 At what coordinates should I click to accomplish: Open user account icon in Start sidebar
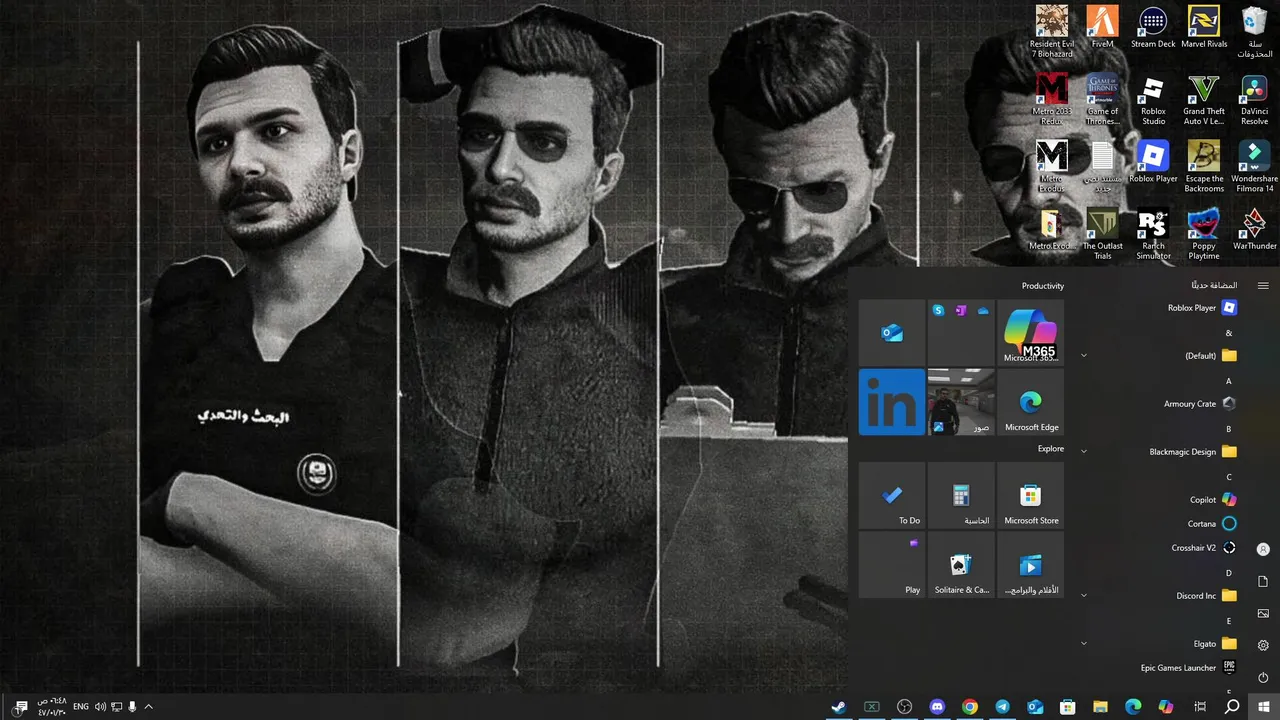click(x=1263, y=549)
